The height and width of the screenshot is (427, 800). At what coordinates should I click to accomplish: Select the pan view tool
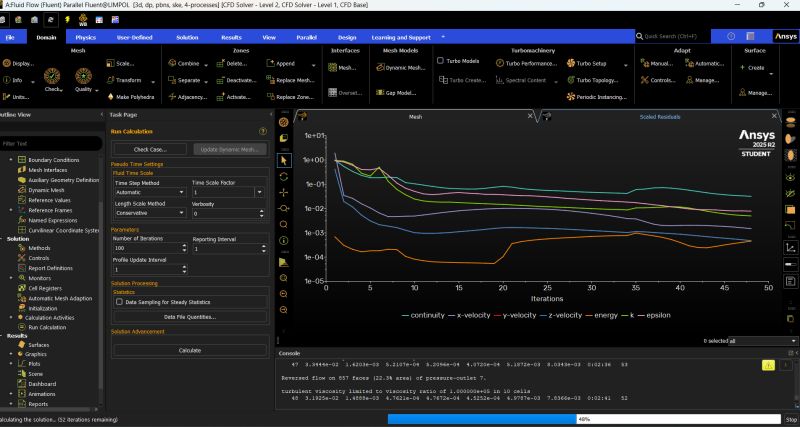tap(284, 192)
